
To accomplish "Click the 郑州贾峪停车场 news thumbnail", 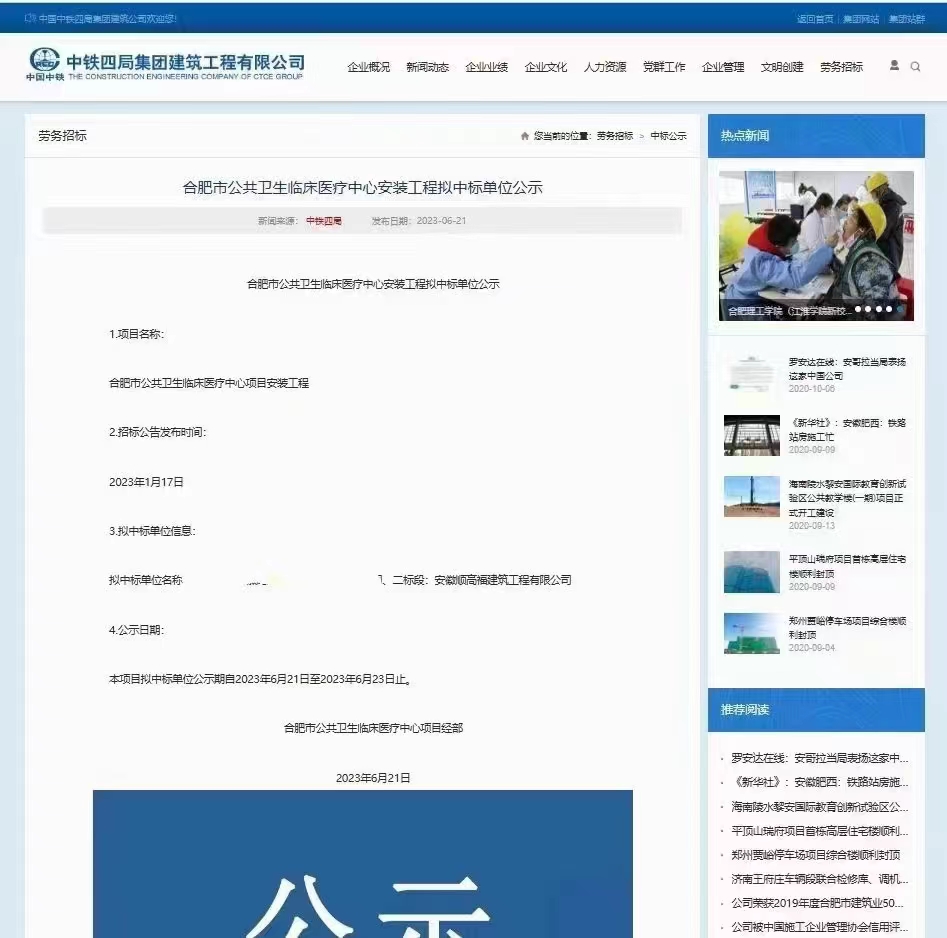I will [x=752, y=633].
